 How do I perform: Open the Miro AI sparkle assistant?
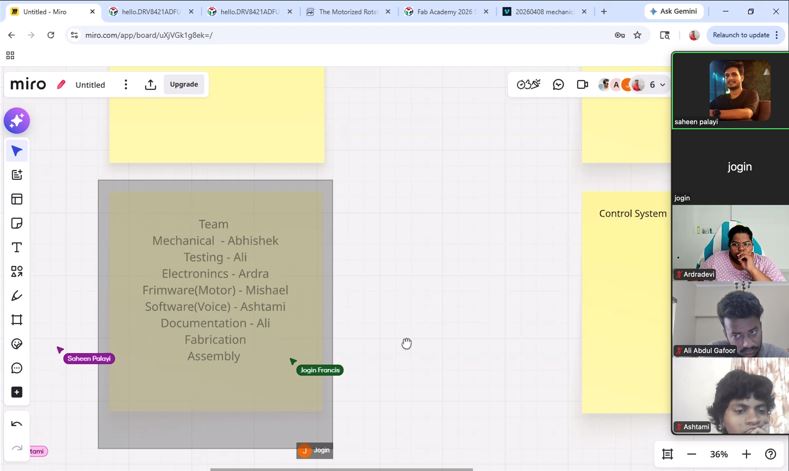point(17,121)
